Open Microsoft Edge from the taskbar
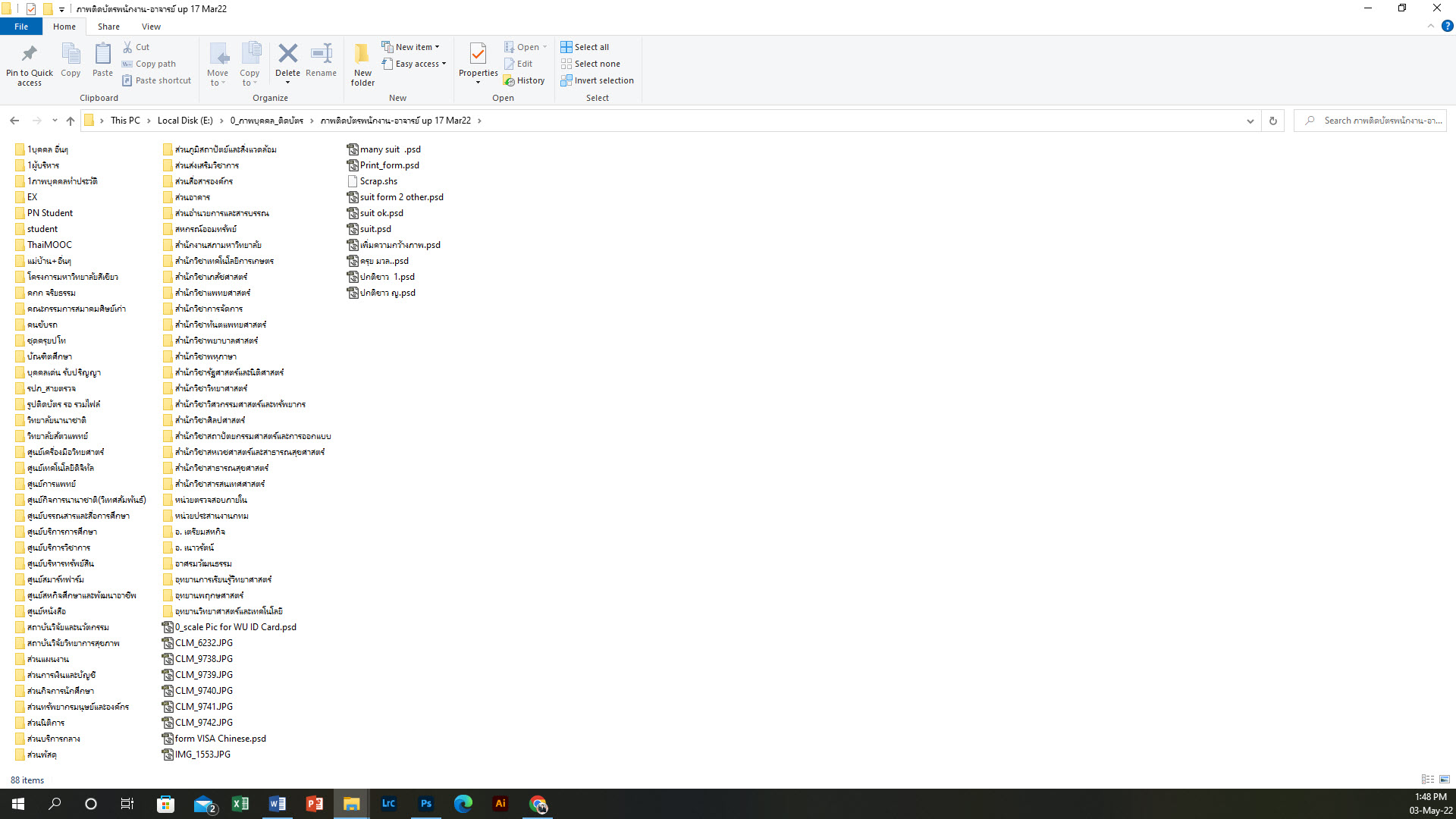 pos(463,804)
